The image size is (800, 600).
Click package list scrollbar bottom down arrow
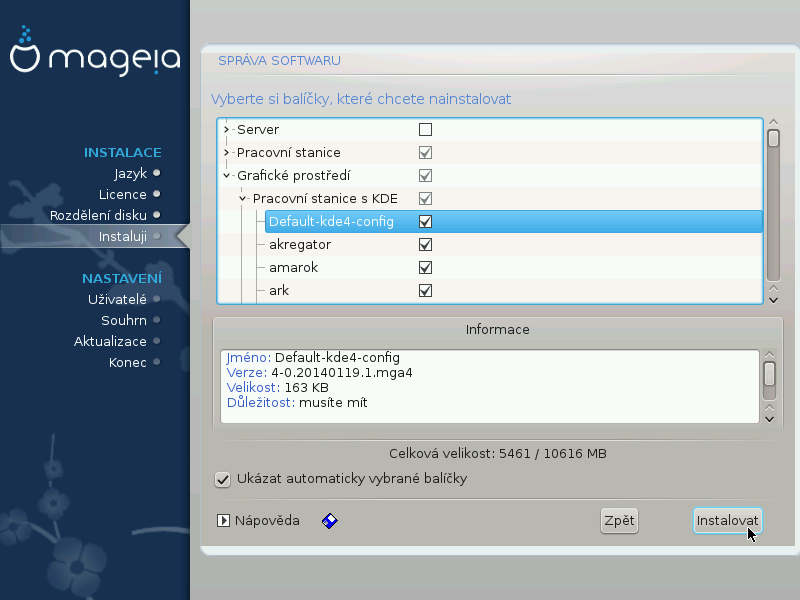pos(773,300)
